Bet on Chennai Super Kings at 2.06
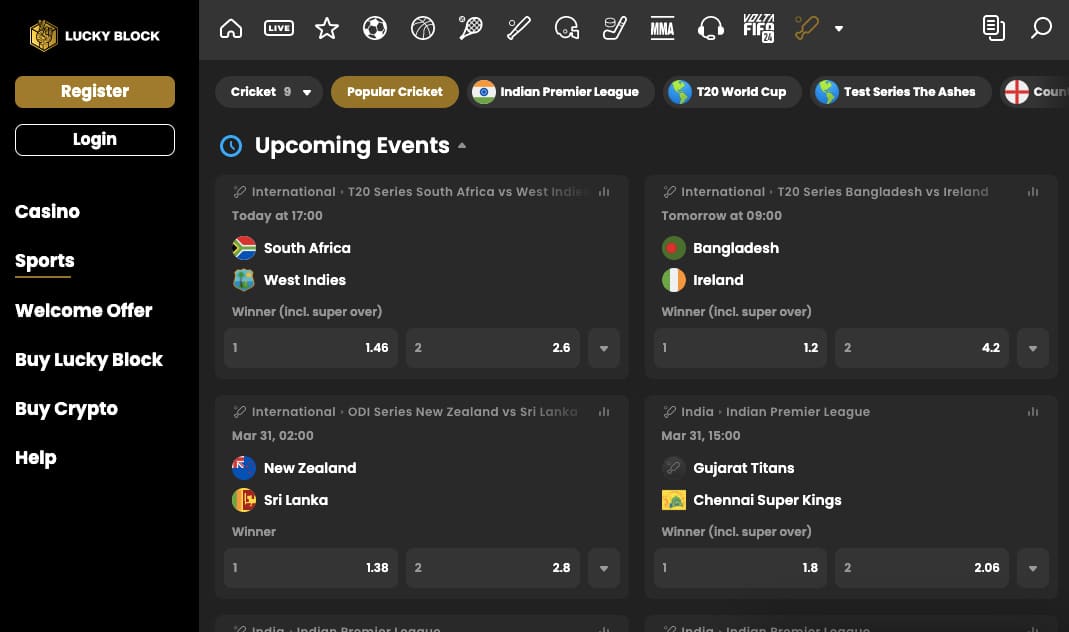The height and width of the screenshot is (632, 1069). (x=922, y=568)
